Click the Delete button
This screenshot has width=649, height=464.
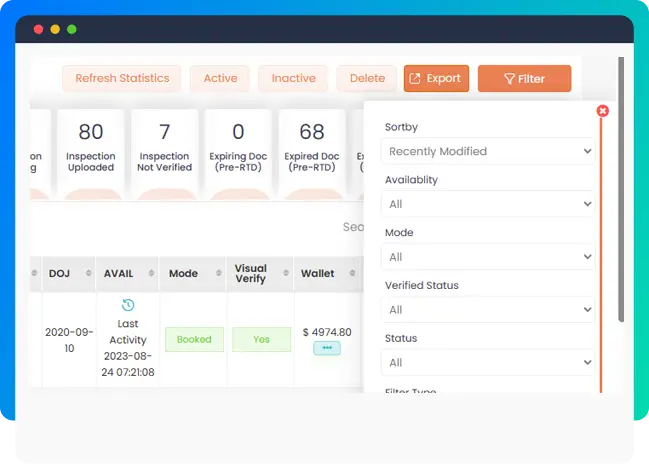pyautogui.click(x=367, y=79)
